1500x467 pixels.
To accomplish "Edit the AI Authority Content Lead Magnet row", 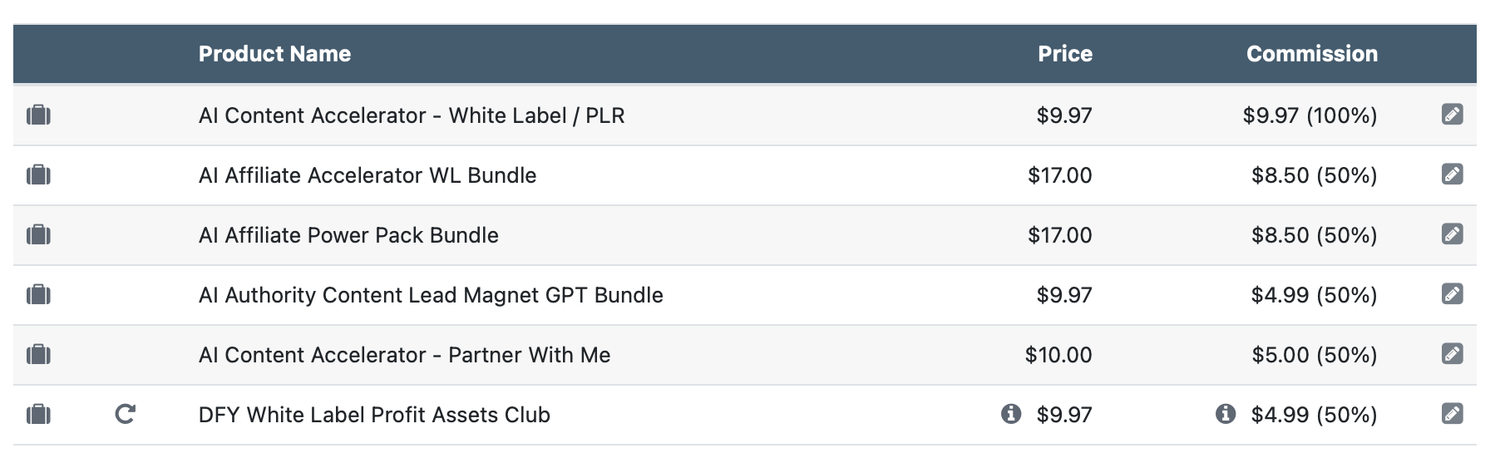I will [1452, 294].
